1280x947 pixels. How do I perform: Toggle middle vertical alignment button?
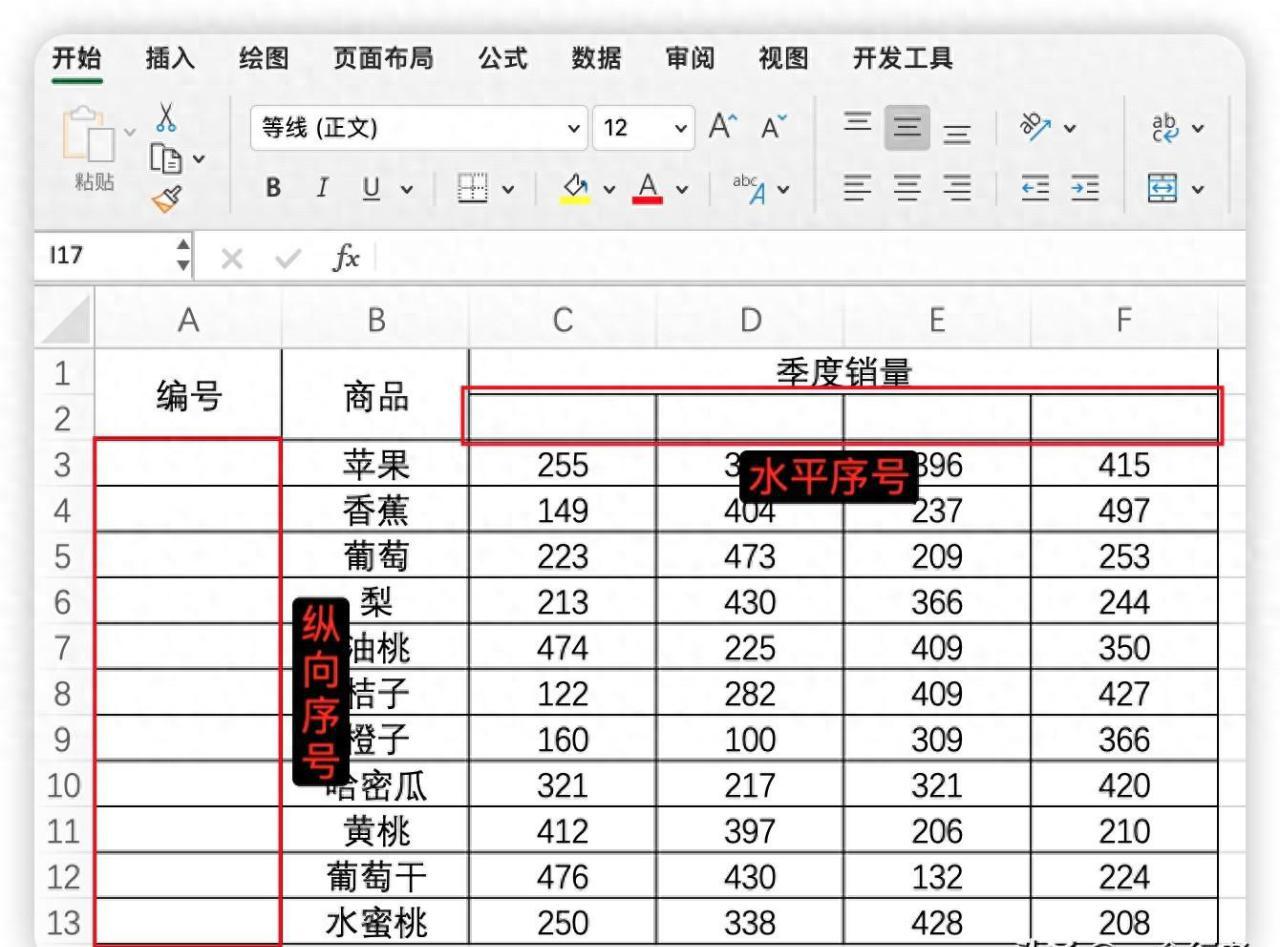[x=907, y=128]
